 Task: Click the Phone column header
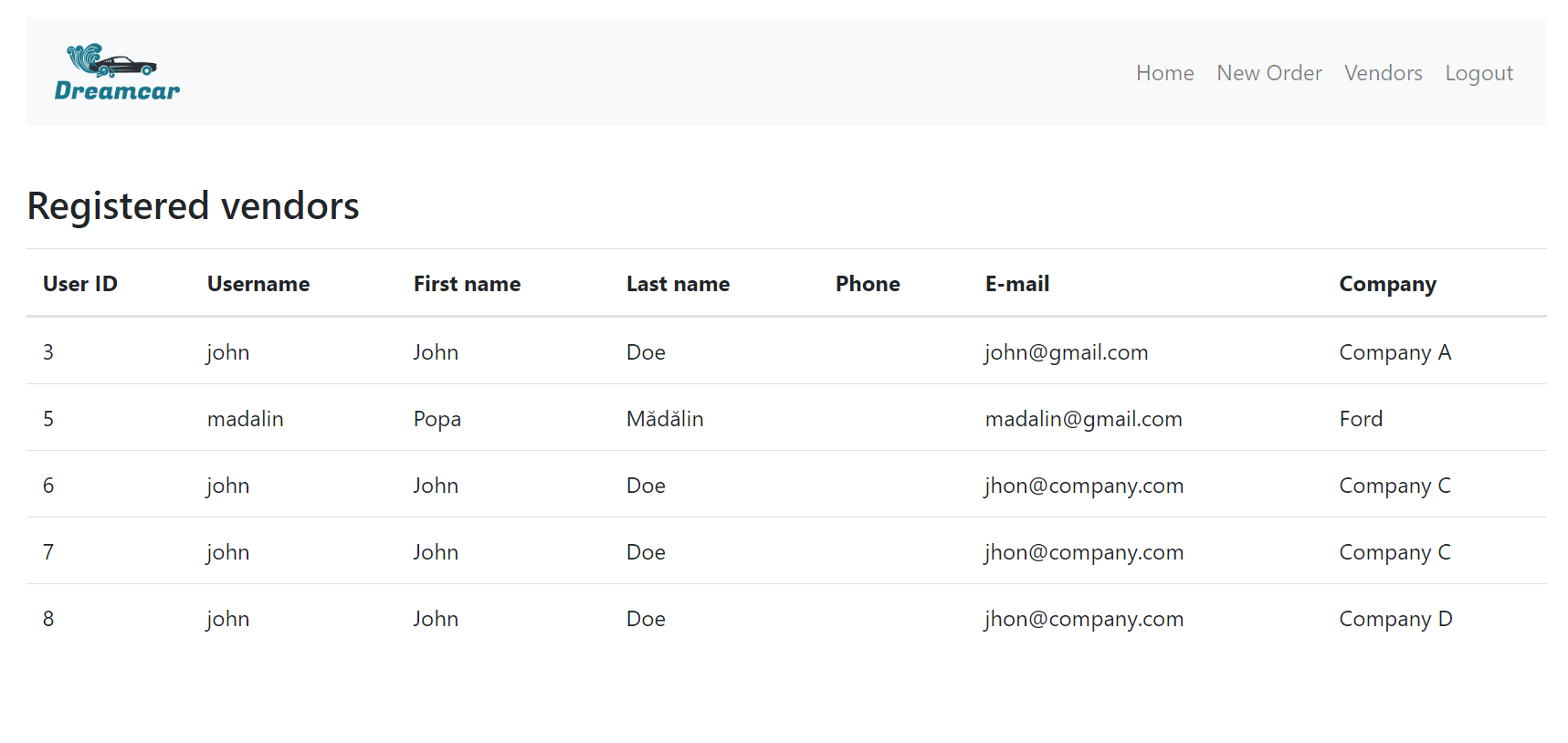[x=868, y=284]
